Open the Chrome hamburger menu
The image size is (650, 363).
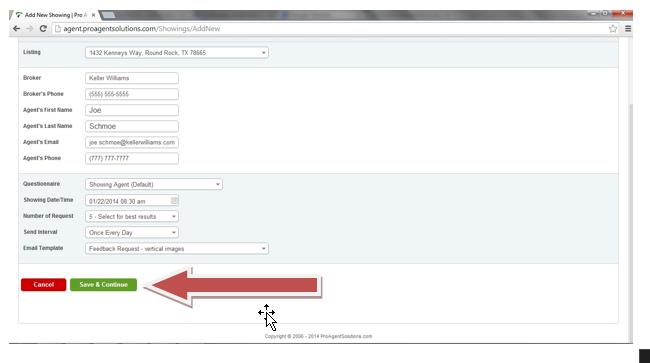pyautogui.click(x=628, y=29)
